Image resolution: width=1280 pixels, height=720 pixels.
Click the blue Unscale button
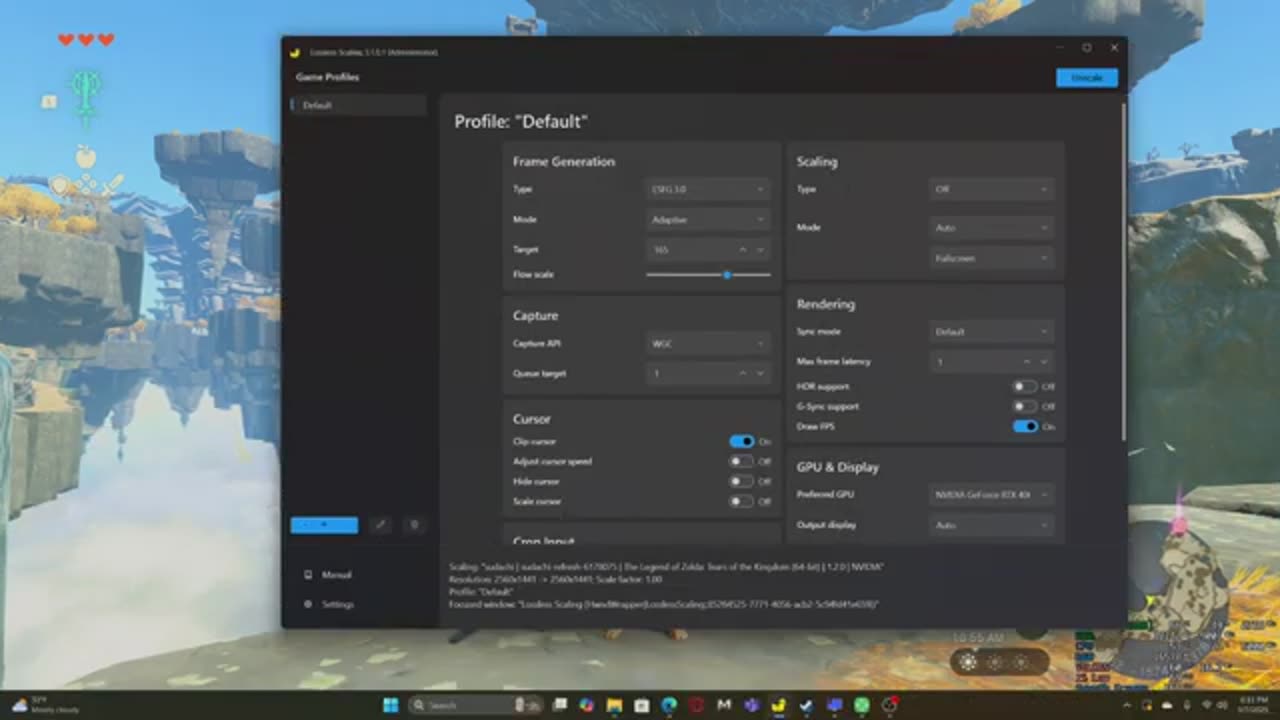(1087, 78)
